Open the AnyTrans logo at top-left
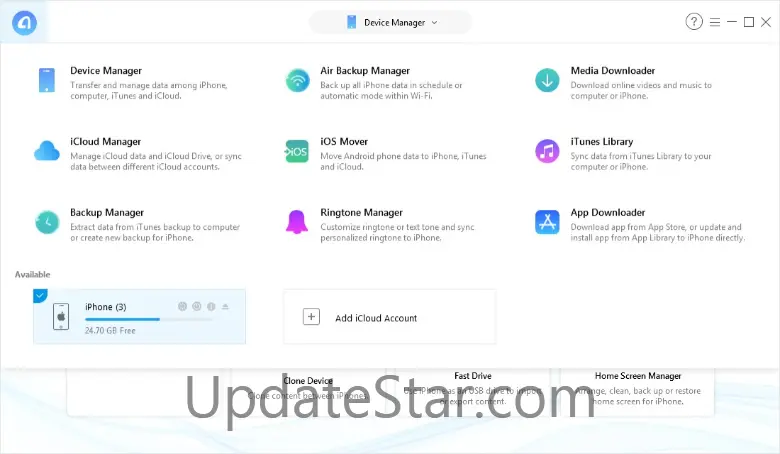The width and height of the screenshot is (780, 454). pyautogui.click(x=24, y=22)
